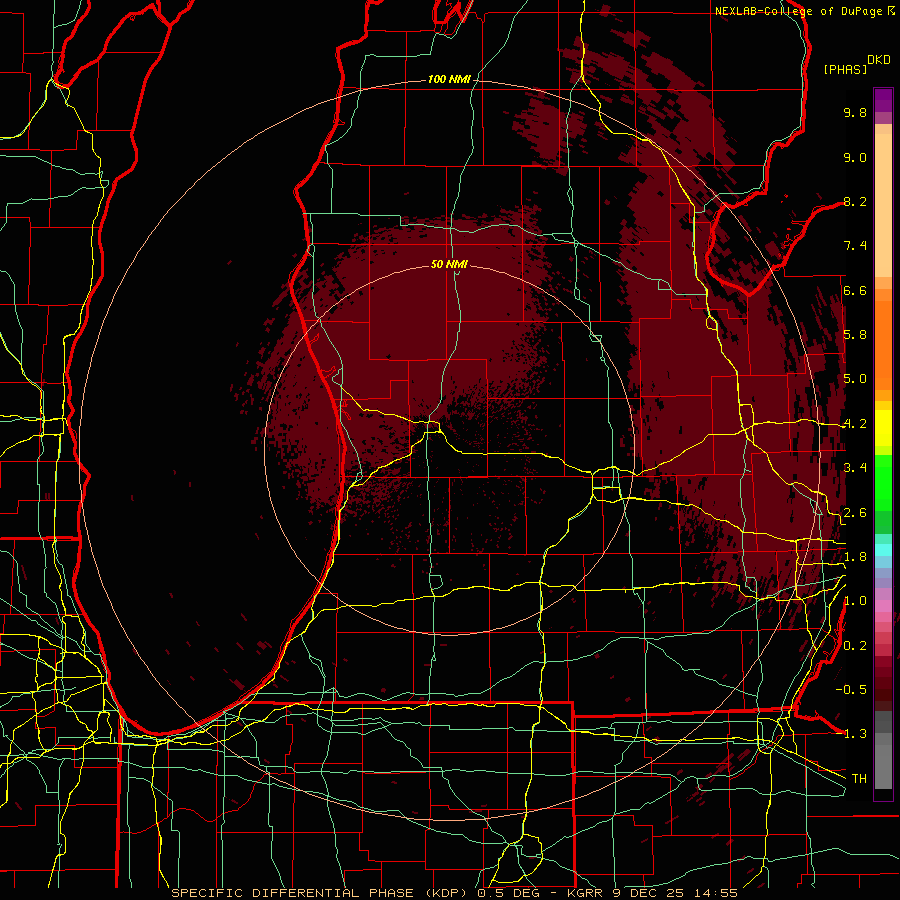This screenshot has width=900, height=900.
Task: Click the "50 NMI" range ring label
Action: click(x=449, y=264)
